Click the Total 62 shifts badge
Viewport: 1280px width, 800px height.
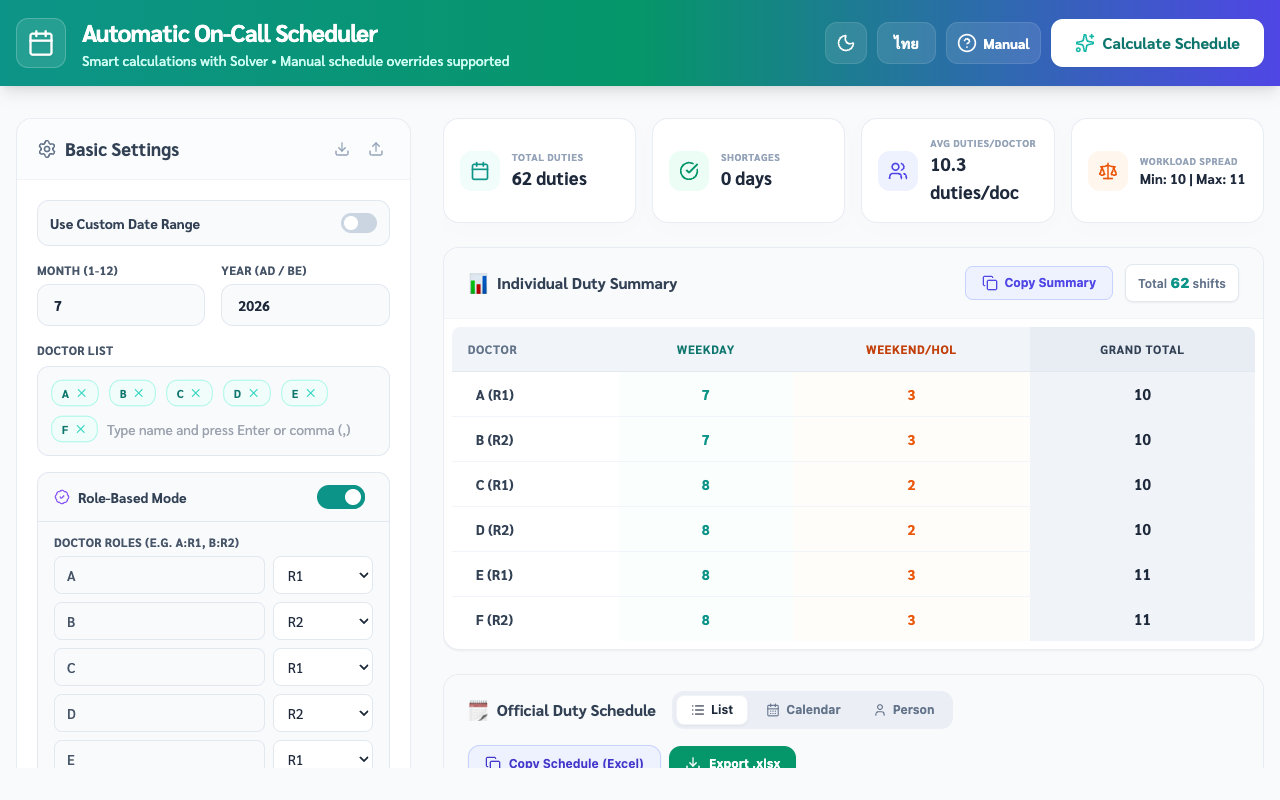coord(1182,283)
